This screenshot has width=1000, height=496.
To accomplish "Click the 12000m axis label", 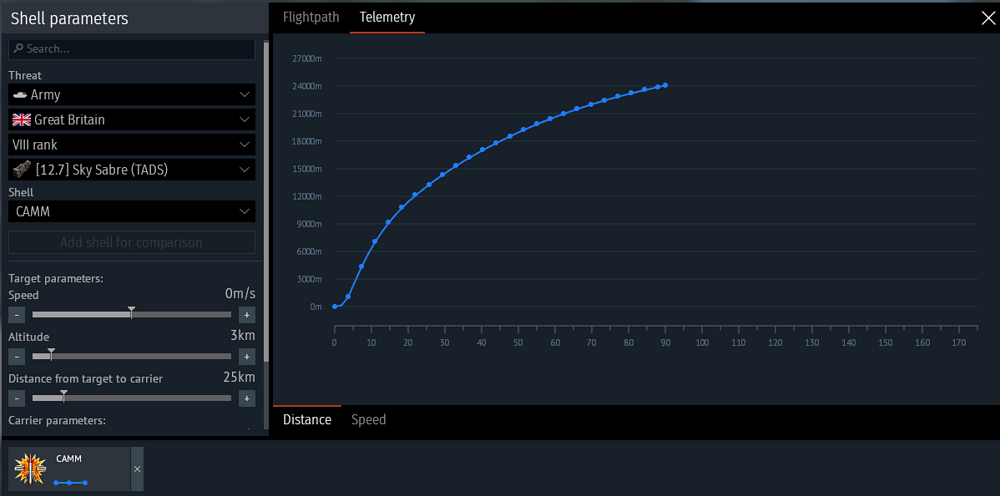I will pos(307,196).
